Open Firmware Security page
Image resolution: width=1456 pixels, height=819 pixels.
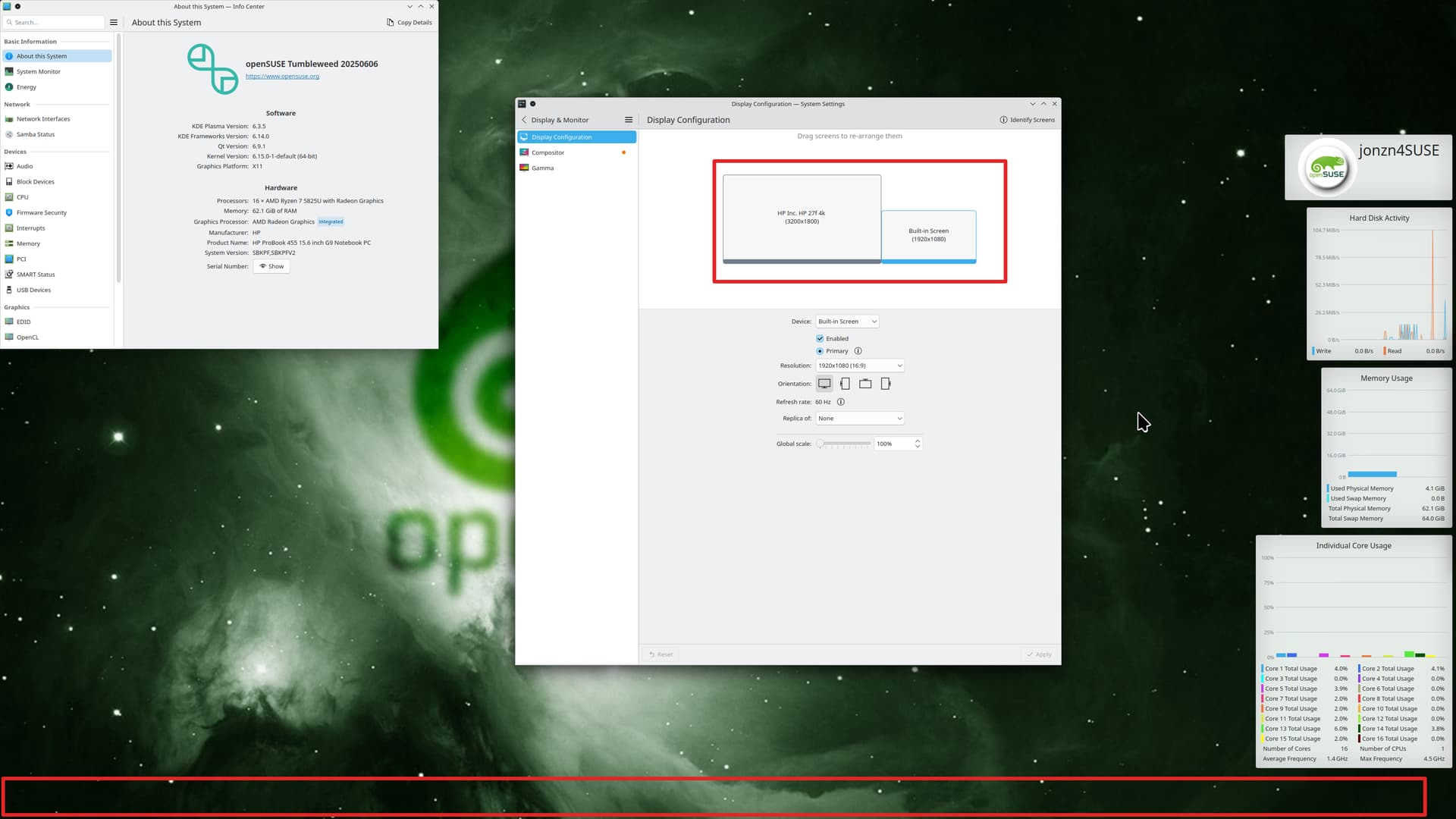click(57, 213)
